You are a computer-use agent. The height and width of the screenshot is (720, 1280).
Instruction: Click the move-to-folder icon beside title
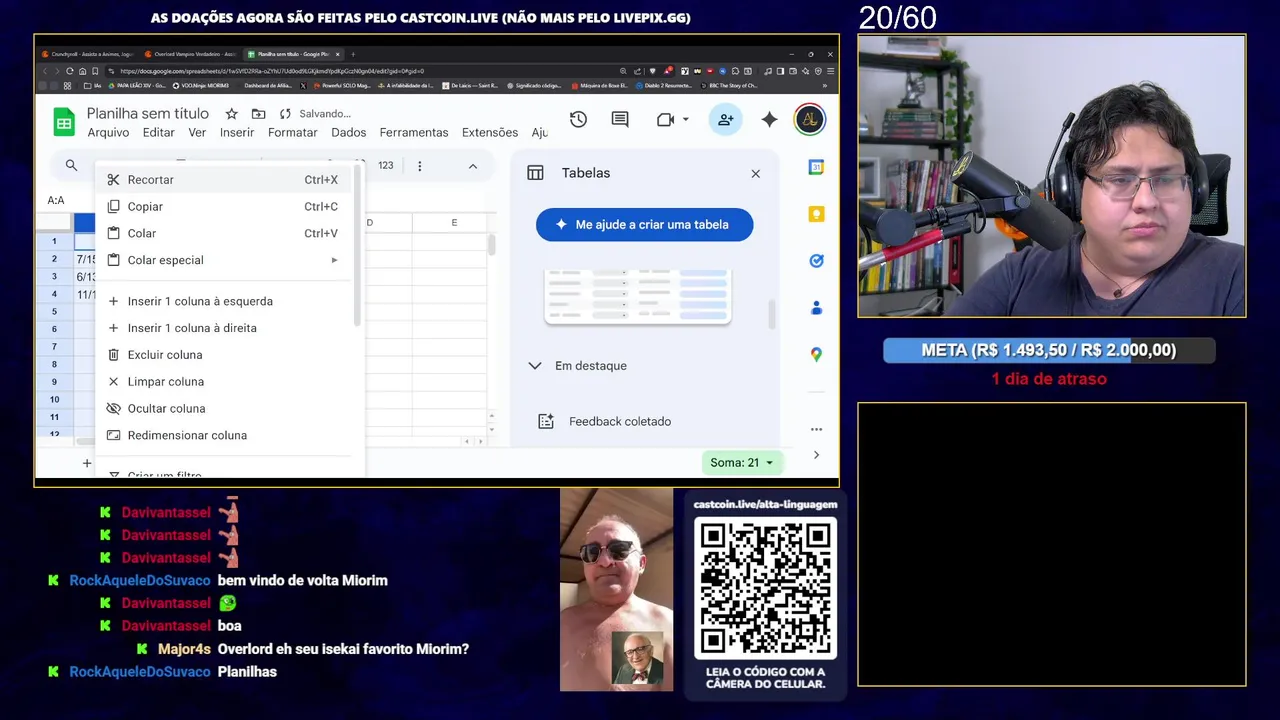click(x=259, y=114)
